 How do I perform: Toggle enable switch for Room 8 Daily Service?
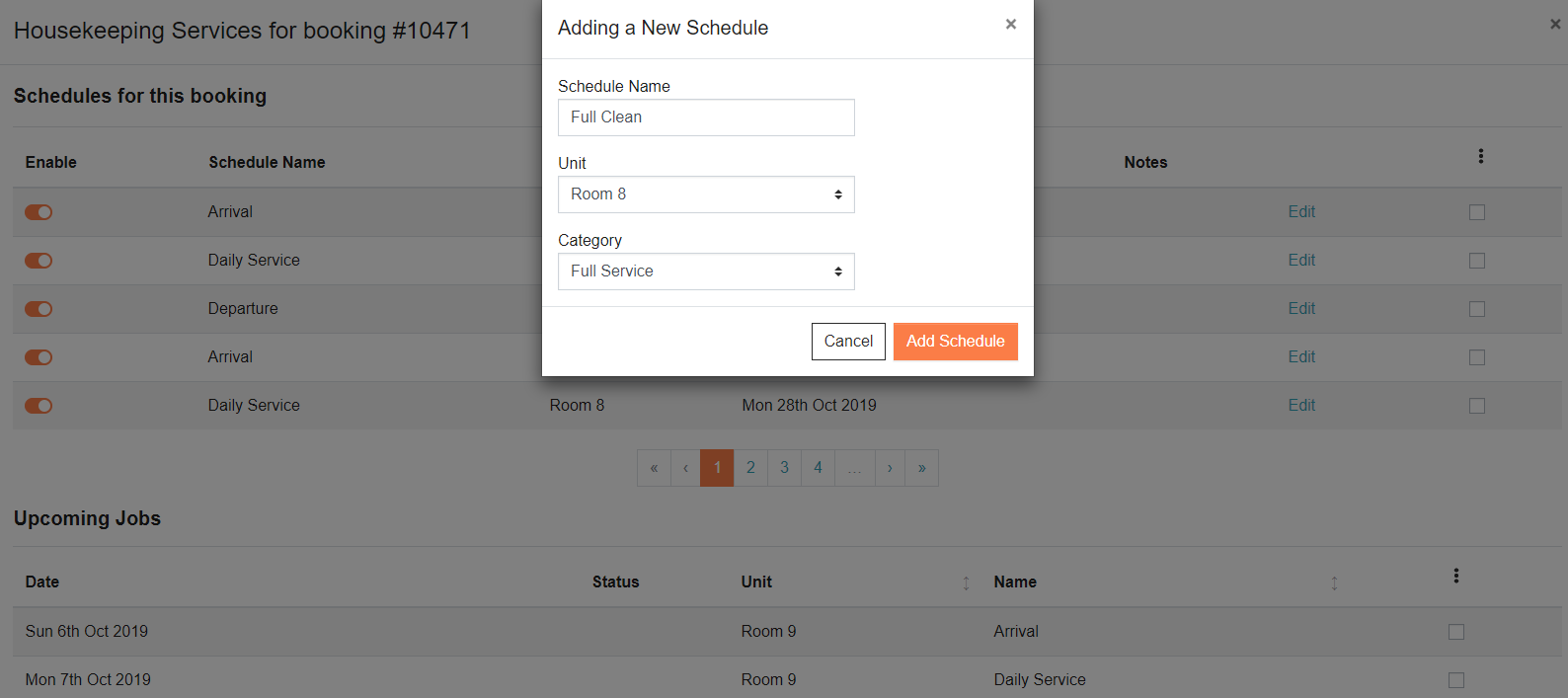coord(39,406)
